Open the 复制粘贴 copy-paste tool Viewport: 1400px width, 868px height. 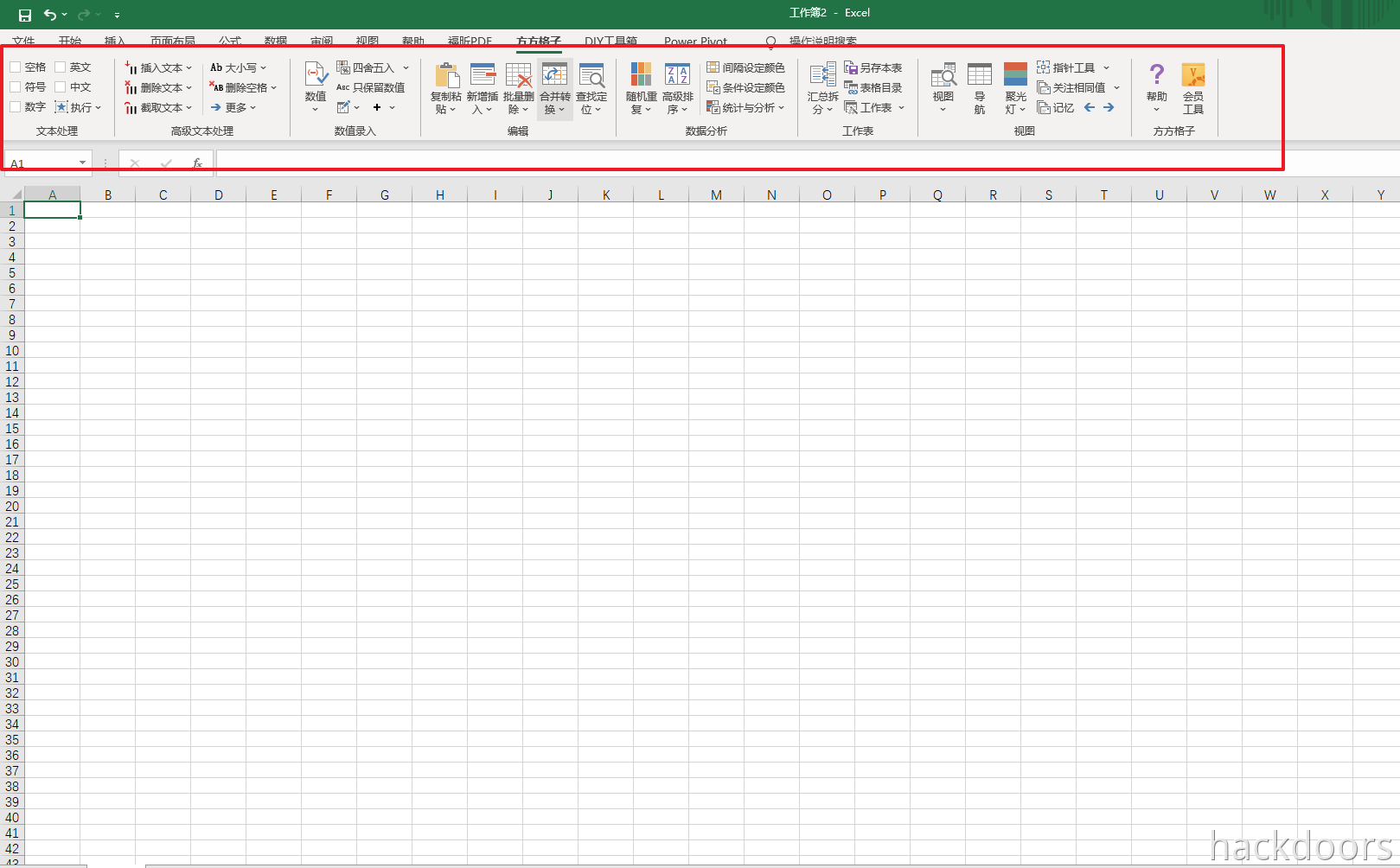tap(446, 89)
